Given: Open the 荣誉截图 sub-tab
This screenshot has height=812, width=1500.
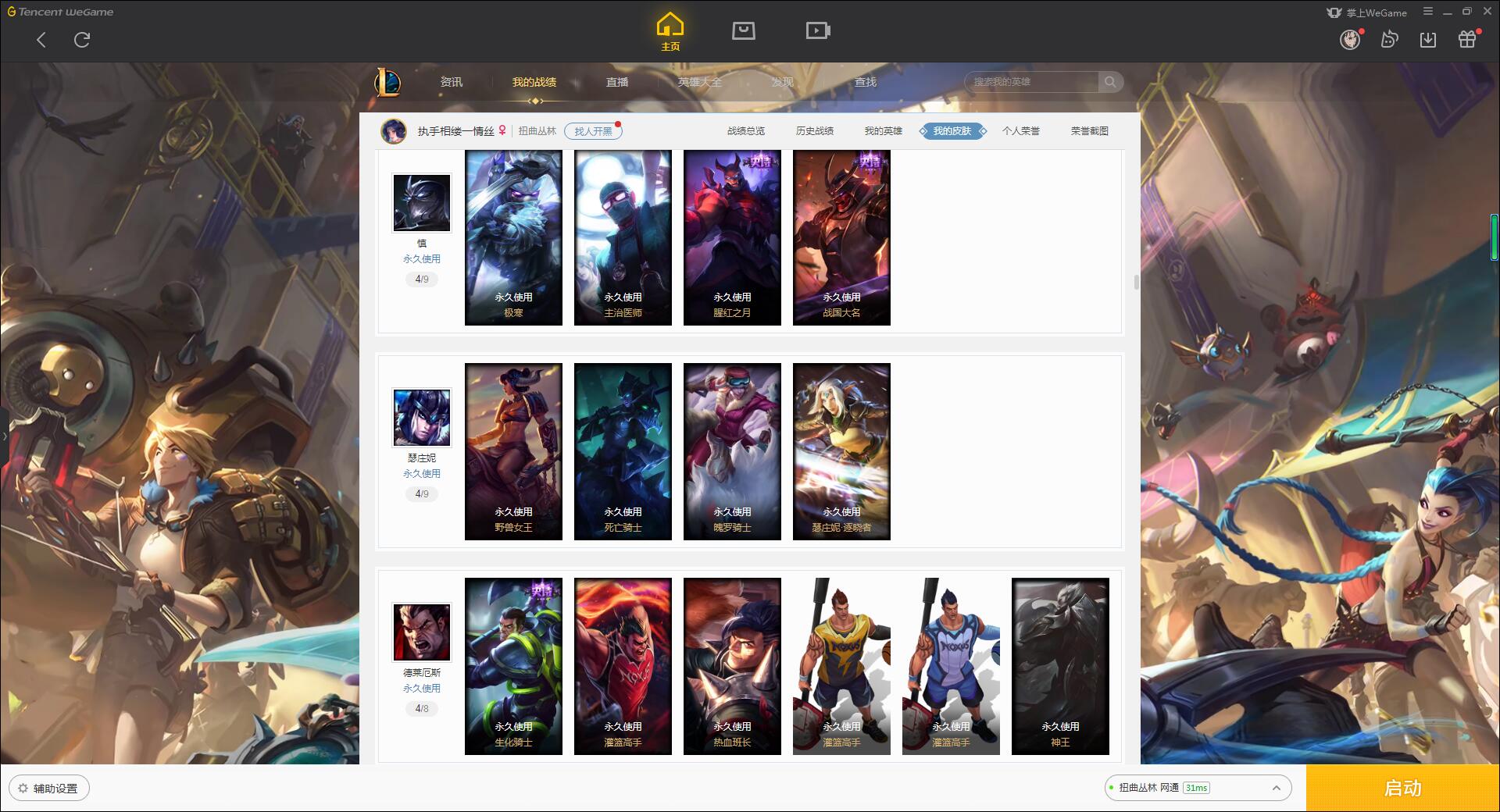Looking at the screenshot, I should click(1090, 131).
